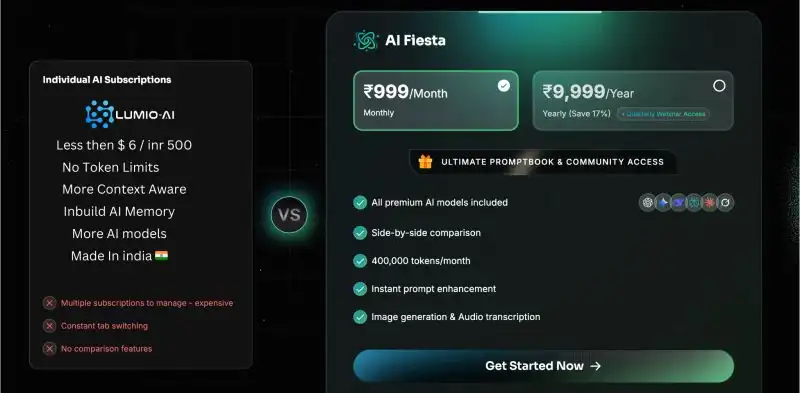Select the ₹9,999/Year plan radio circle

click(719, 86)
